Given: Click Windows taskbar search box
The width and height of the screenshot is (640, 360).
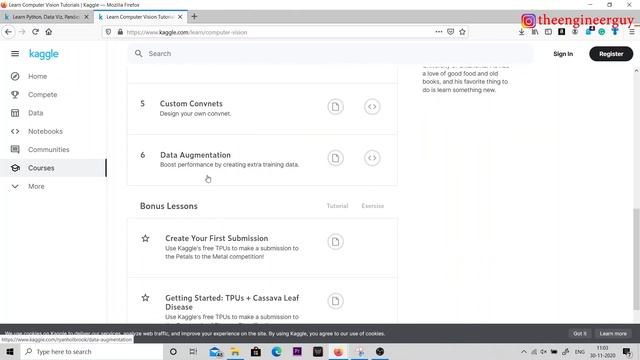Looking at the screenshot, I should [91, 351].
